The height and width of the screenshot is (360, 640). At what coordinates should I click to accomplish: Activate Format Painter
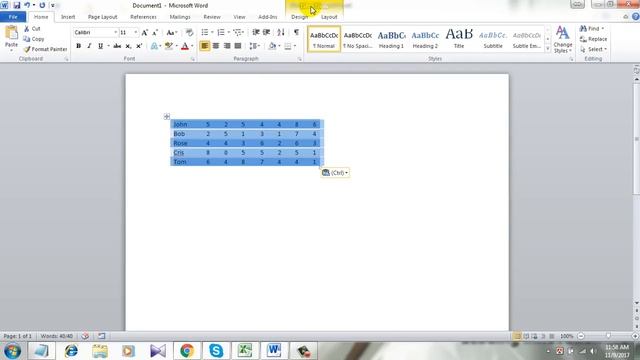point(45,49)
